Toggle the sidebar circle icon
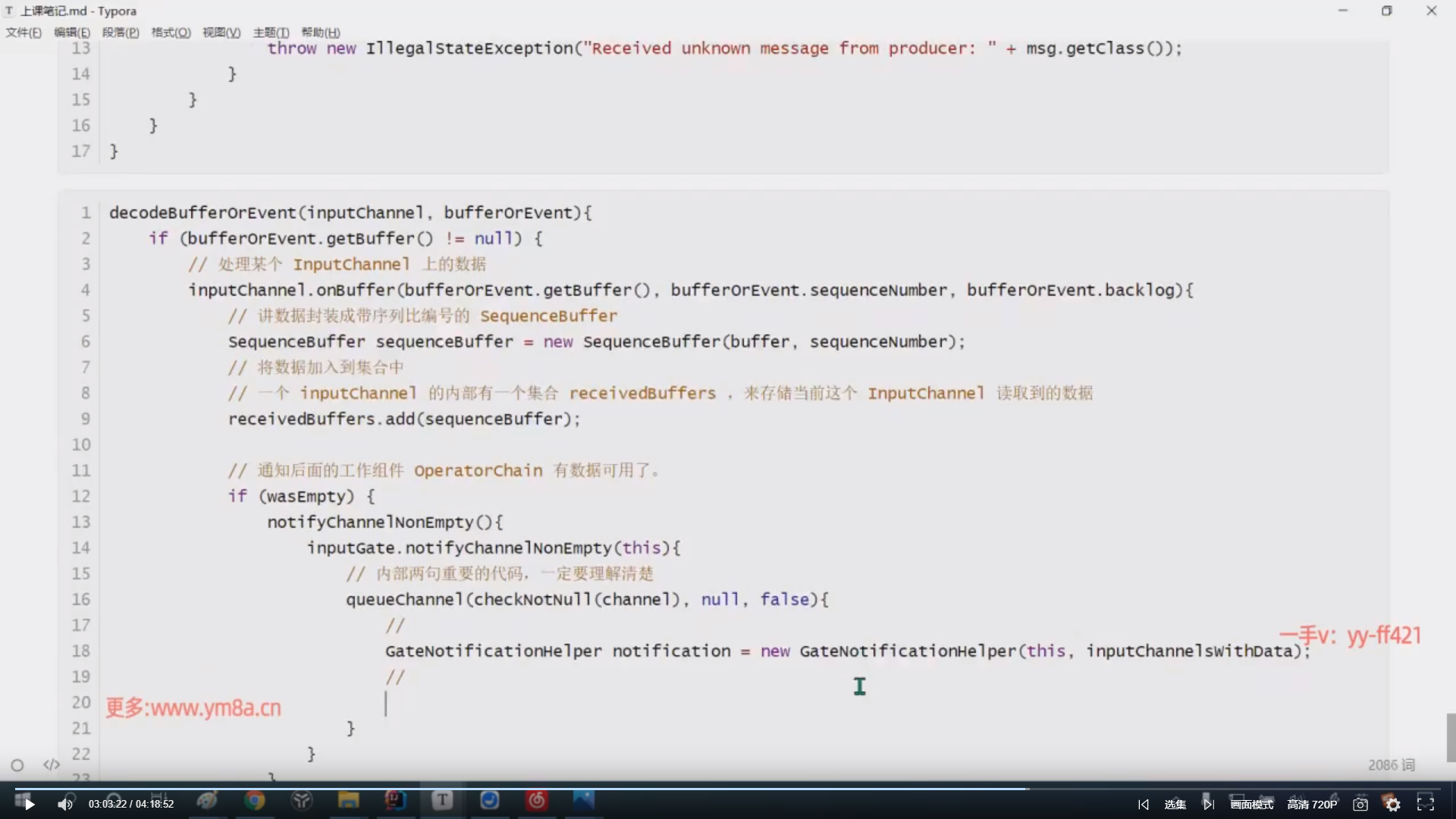 (x=17, y=765)
